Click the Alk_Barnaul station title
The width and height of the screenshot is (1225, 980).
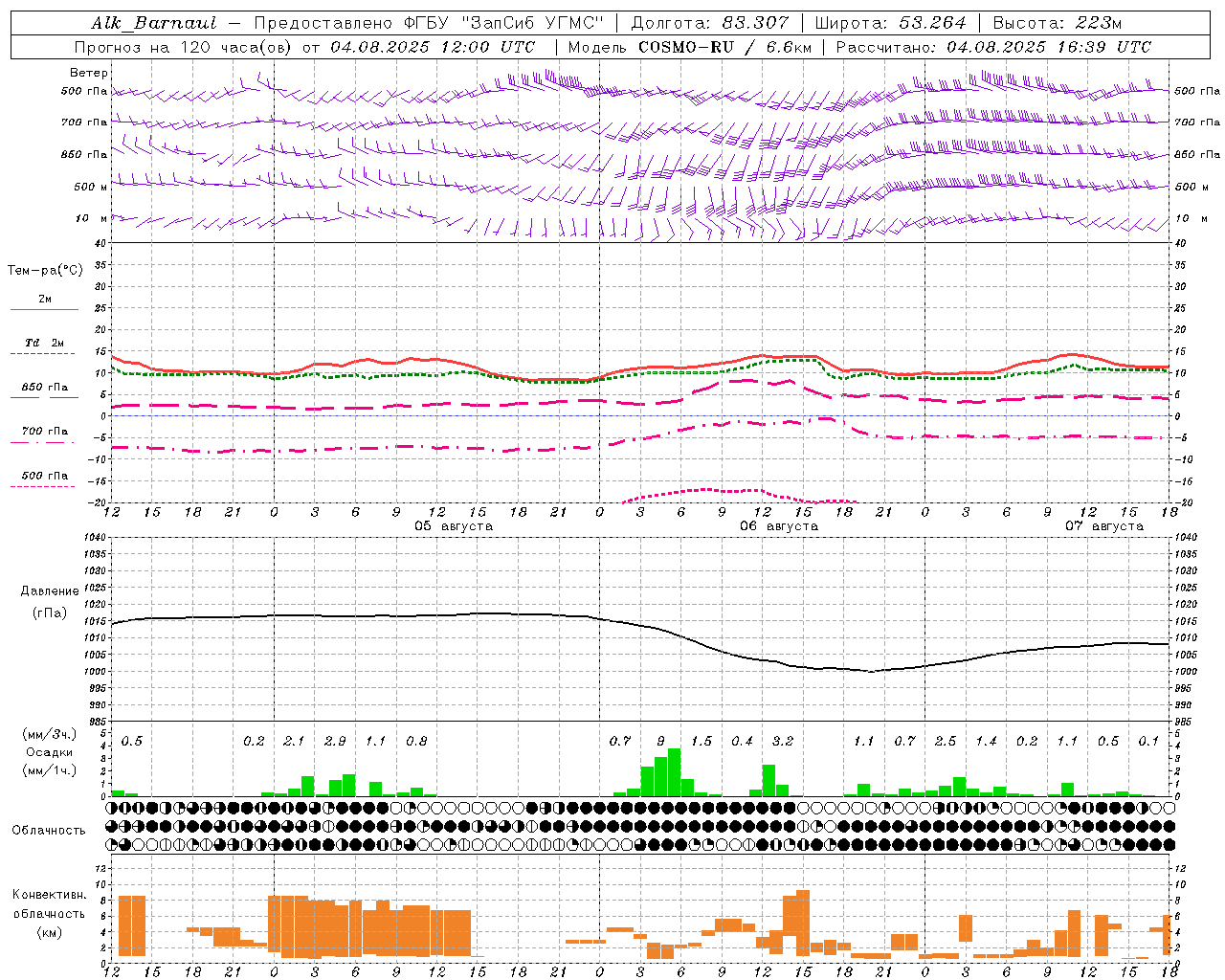pos(154,23)
